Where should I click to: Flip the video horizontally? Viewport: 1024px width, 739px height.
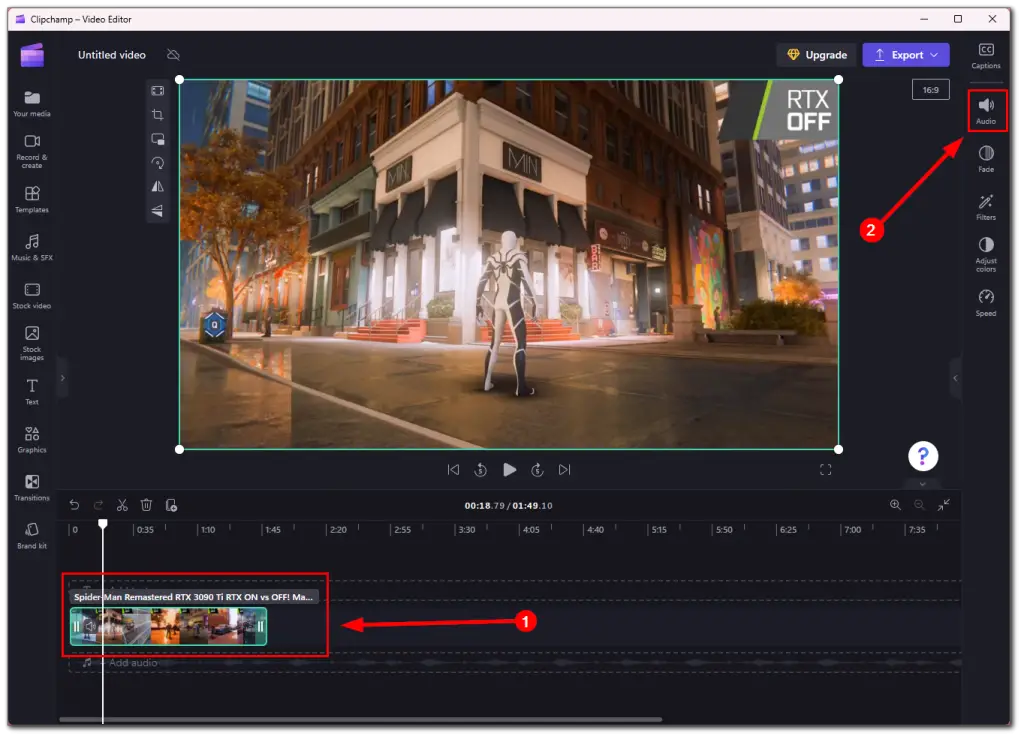(x=157, y=187)
